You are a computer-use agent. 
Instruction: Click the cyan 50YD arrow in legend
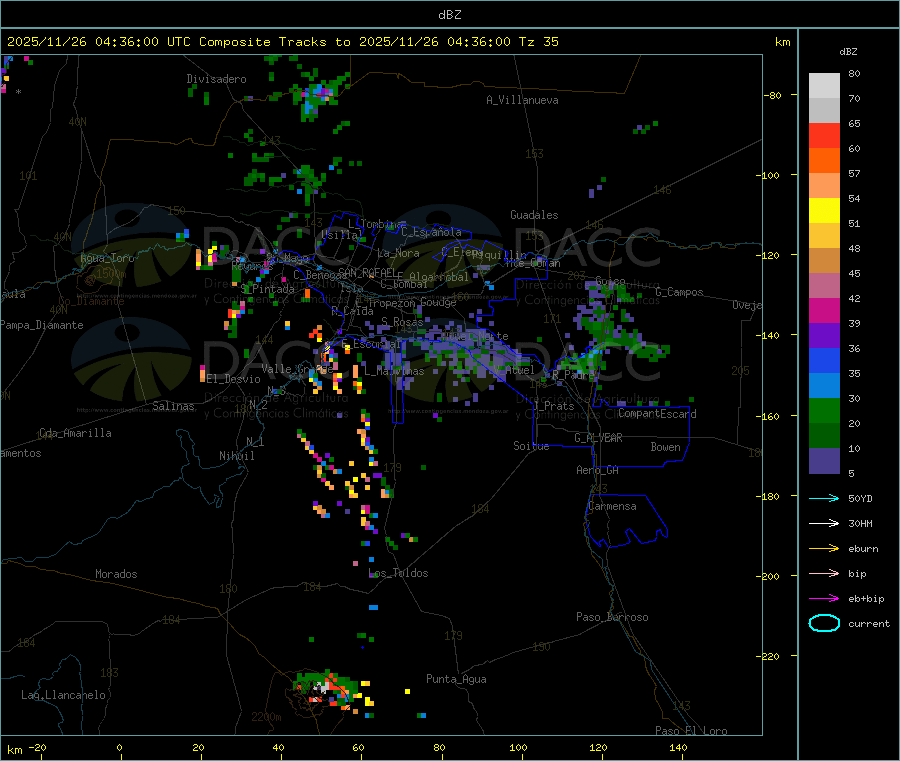click(x=824, y=498)
